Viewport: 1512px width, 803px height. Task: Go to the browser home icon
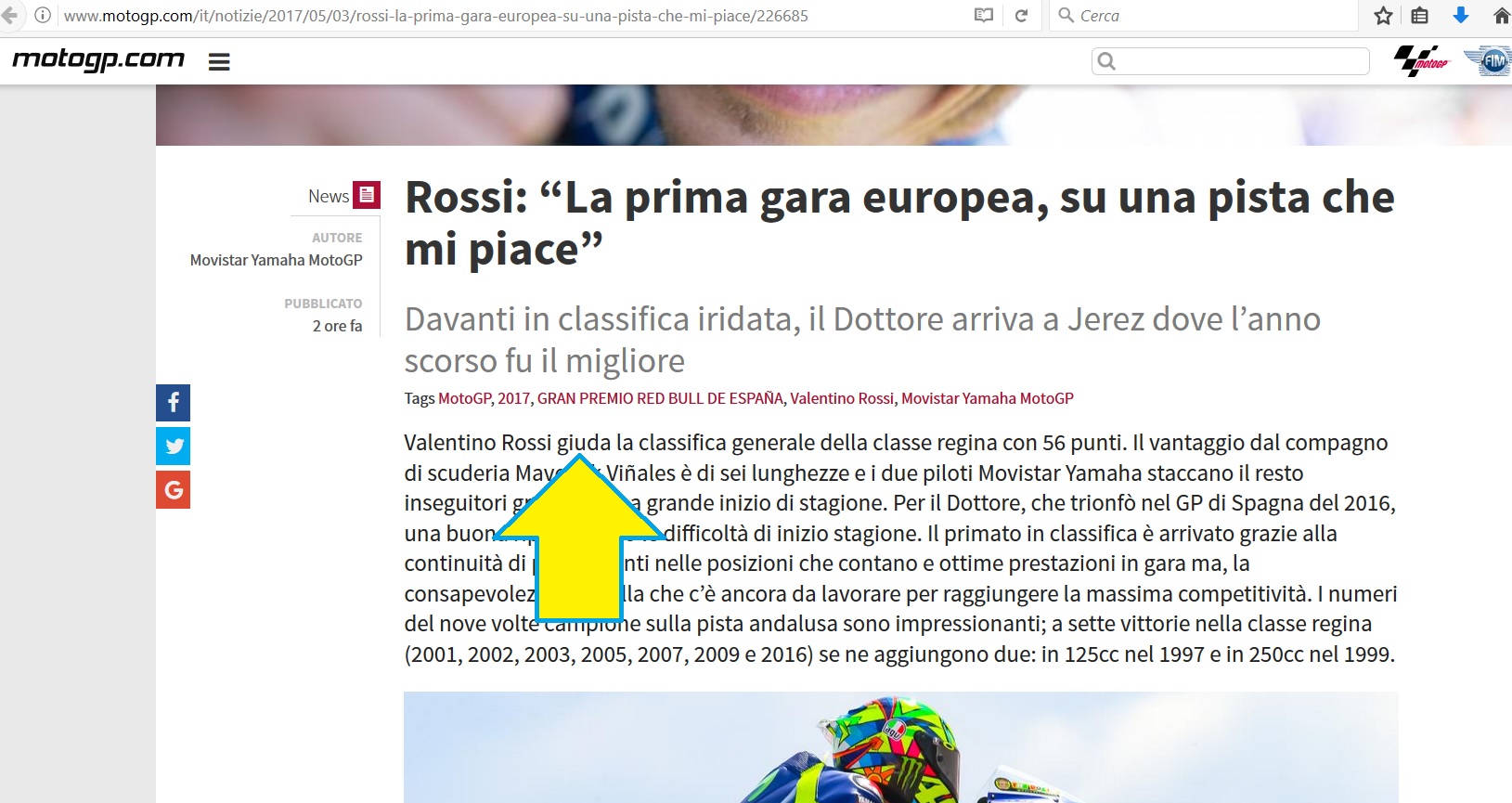(x=1502, y=15)
